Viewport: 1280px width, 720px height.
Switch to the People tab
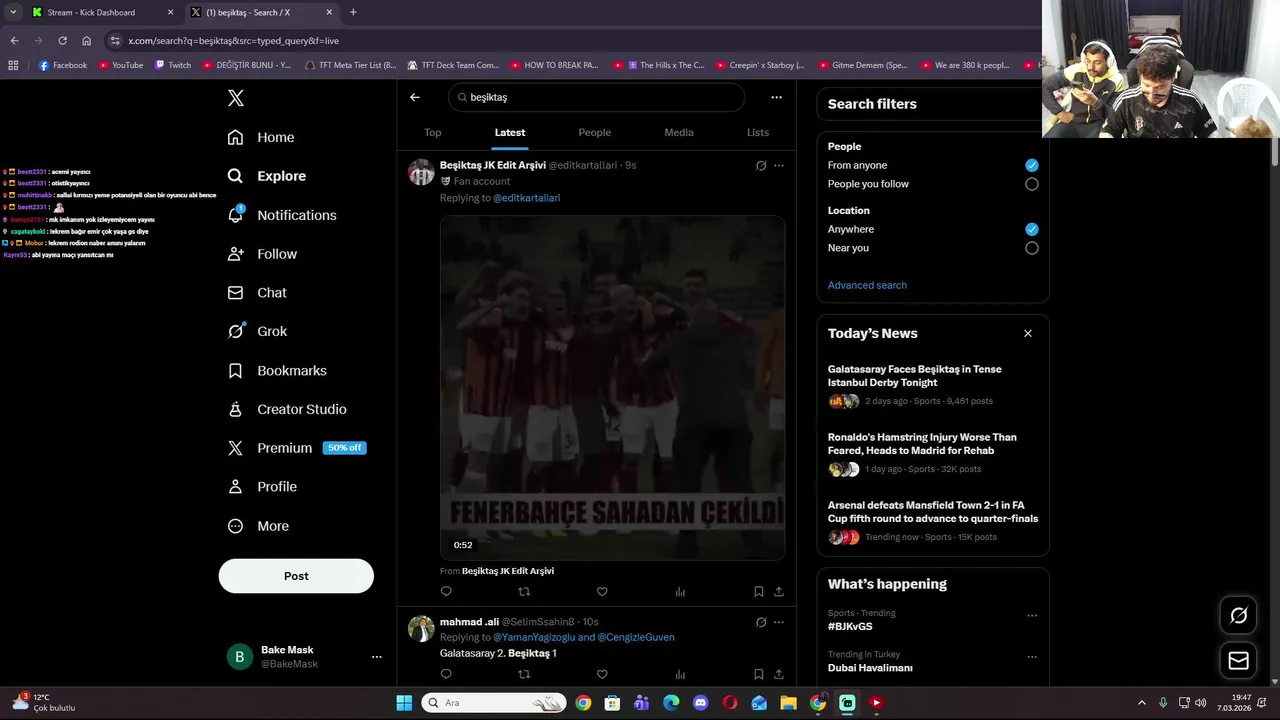coord(594,132)
